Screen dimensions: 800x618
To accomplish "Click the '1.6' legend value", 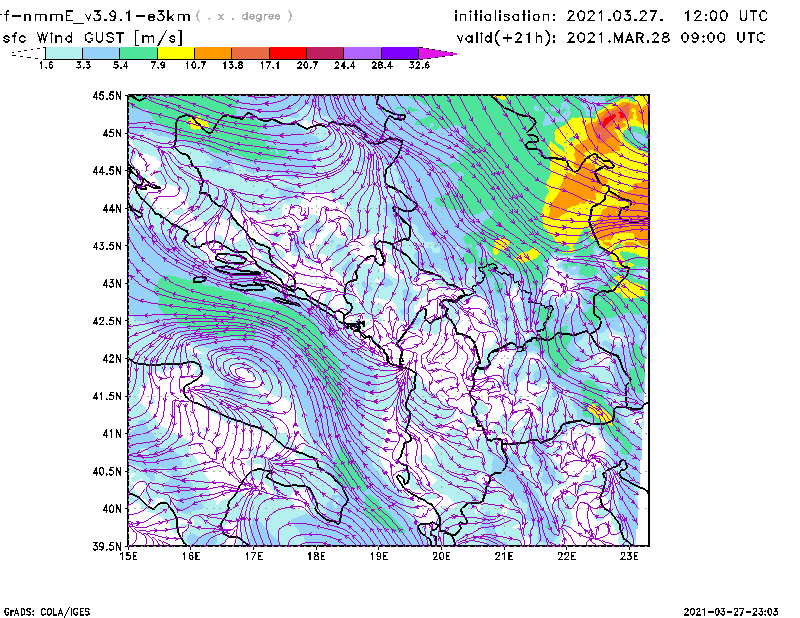I will point(46,65).
